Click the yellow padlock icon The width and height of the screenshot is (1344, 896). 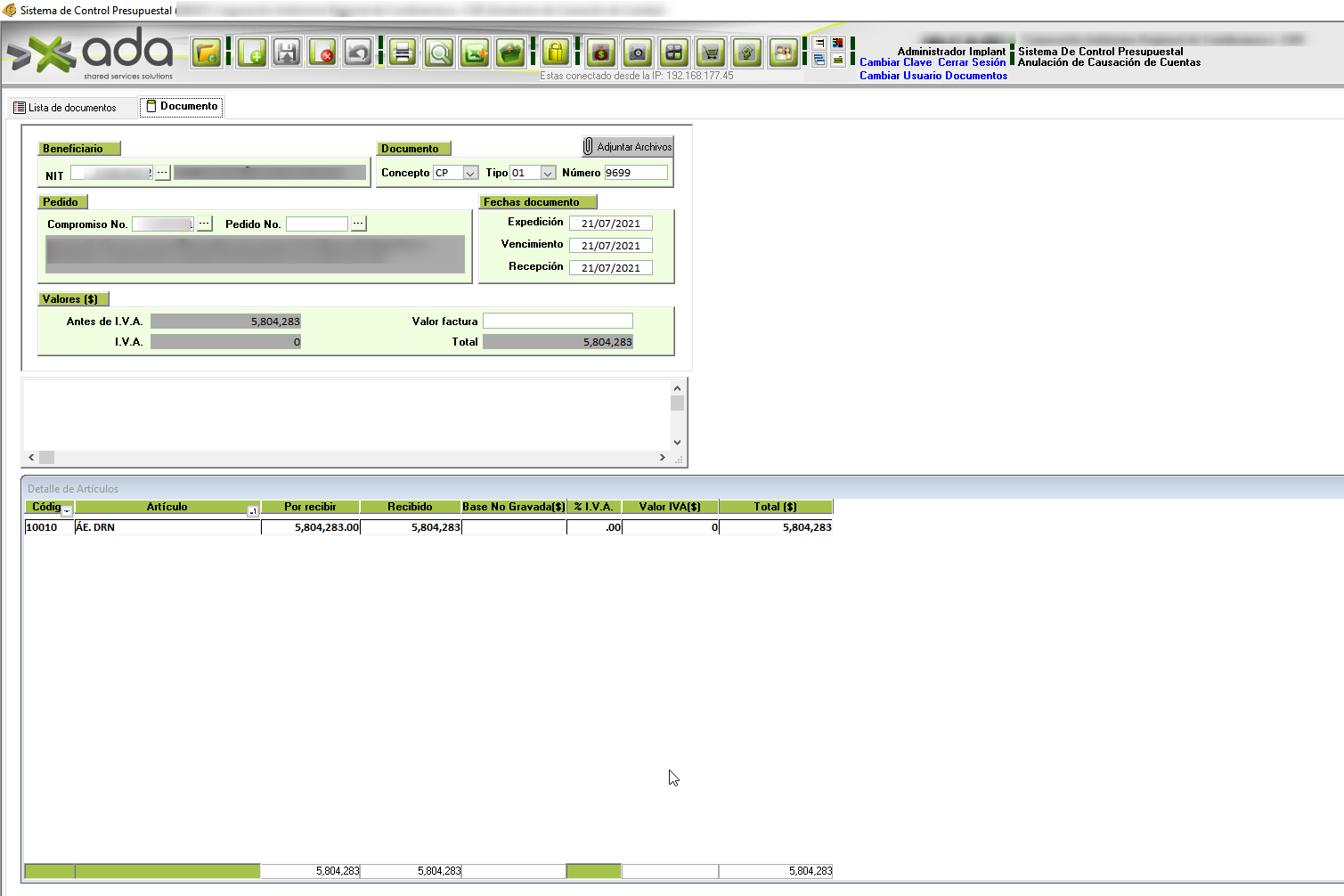coord(556,53)
